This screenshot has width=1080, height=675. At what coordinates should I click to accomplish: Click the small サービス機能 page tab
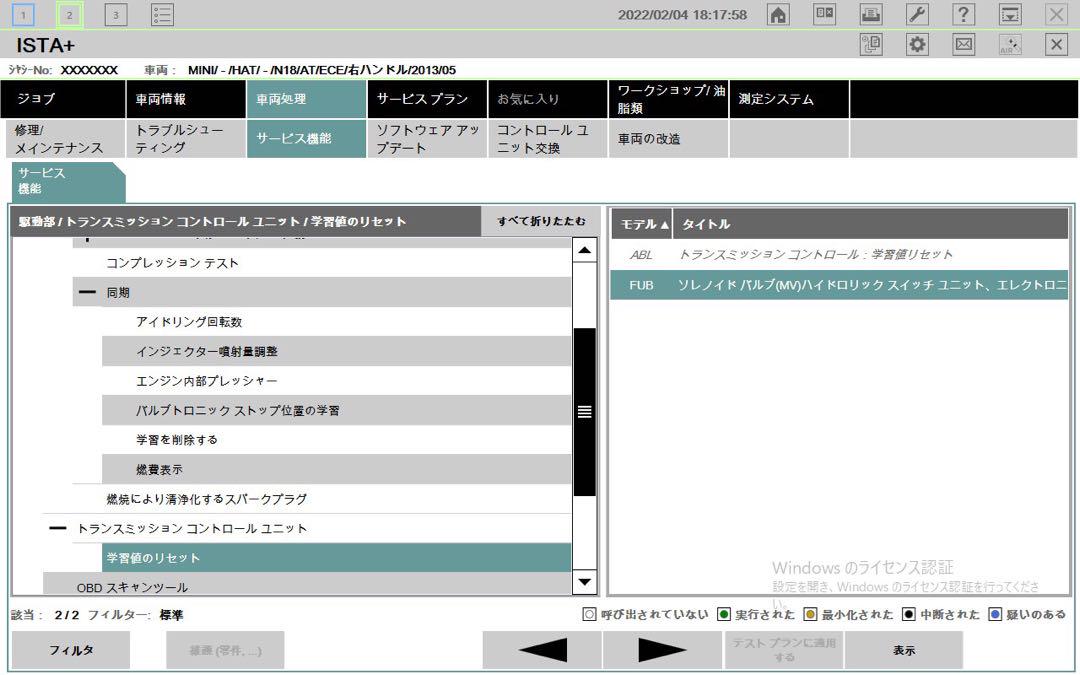coord(68,181)
